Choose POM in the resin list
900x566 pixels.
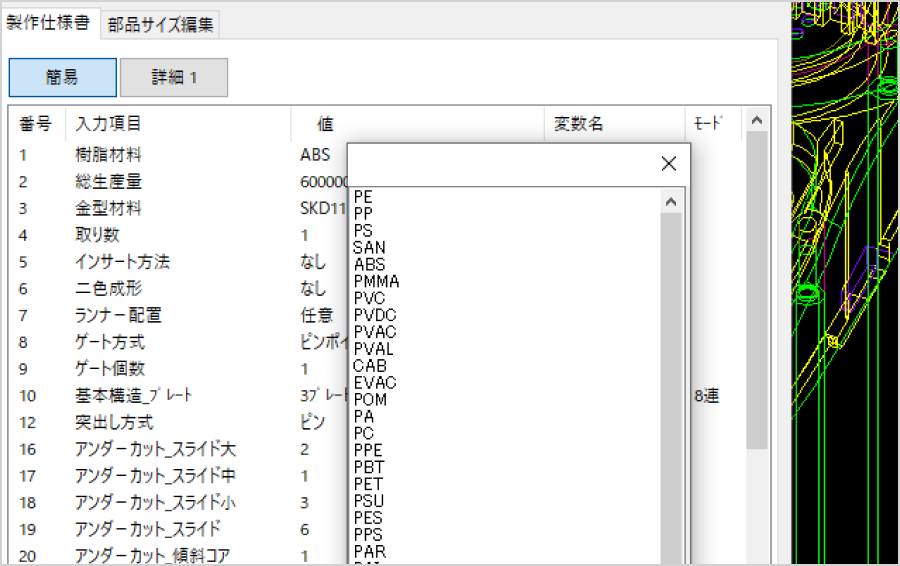[x=370, y=399]
